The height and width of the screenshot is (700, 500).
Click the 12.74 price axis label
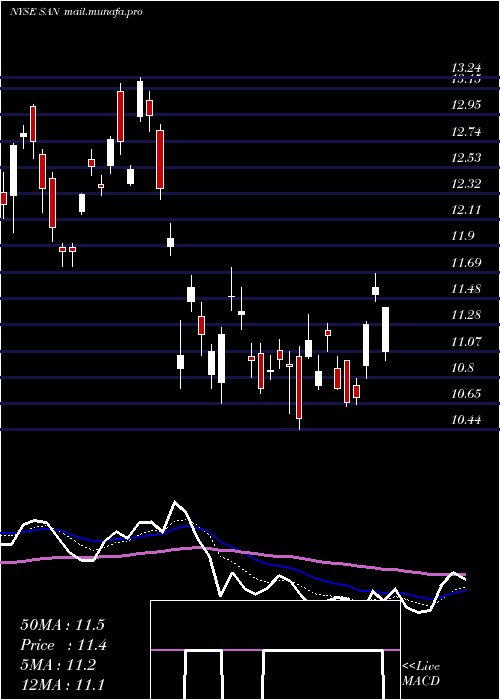(x=466, y=132)
